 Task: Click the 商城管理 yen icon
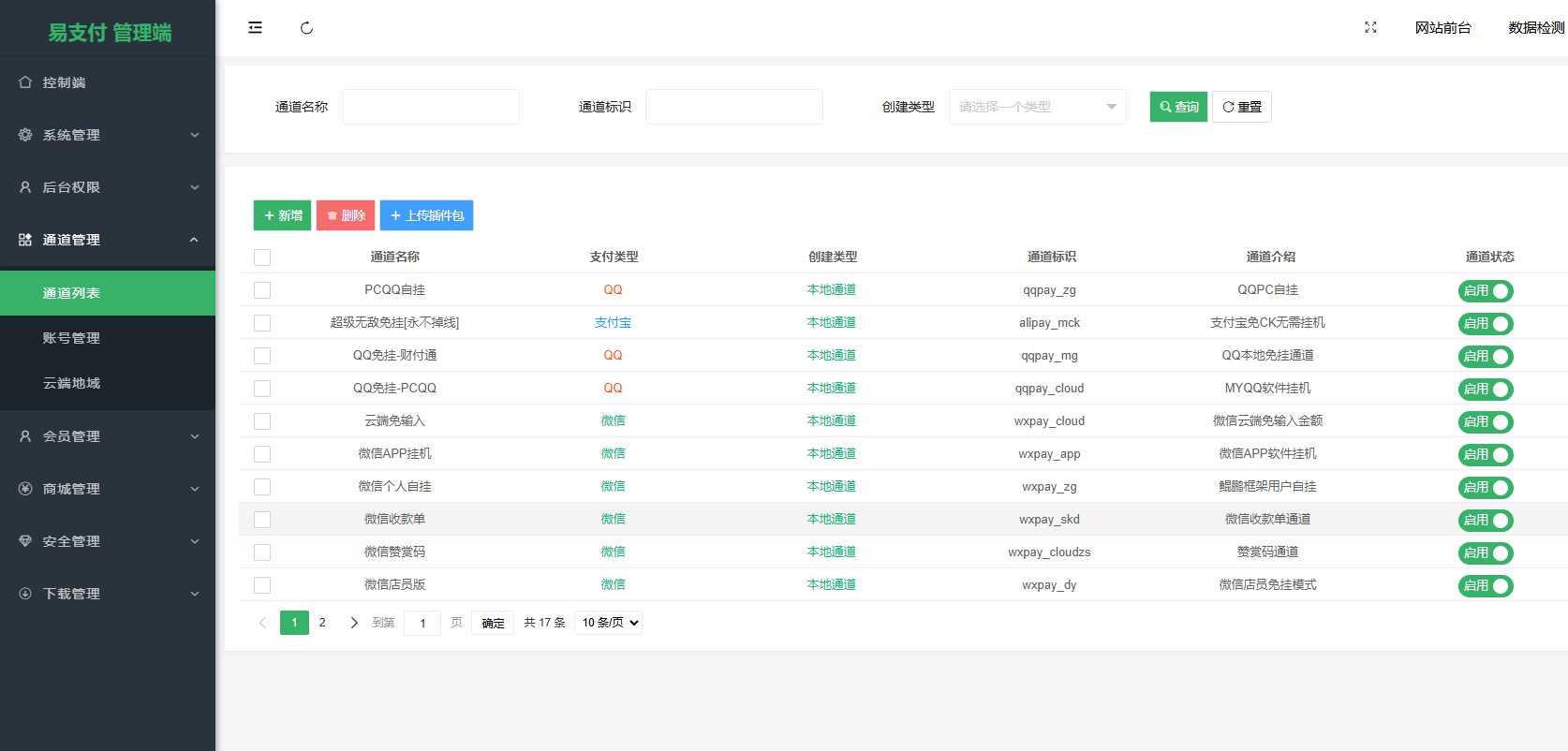coord(25,489)
